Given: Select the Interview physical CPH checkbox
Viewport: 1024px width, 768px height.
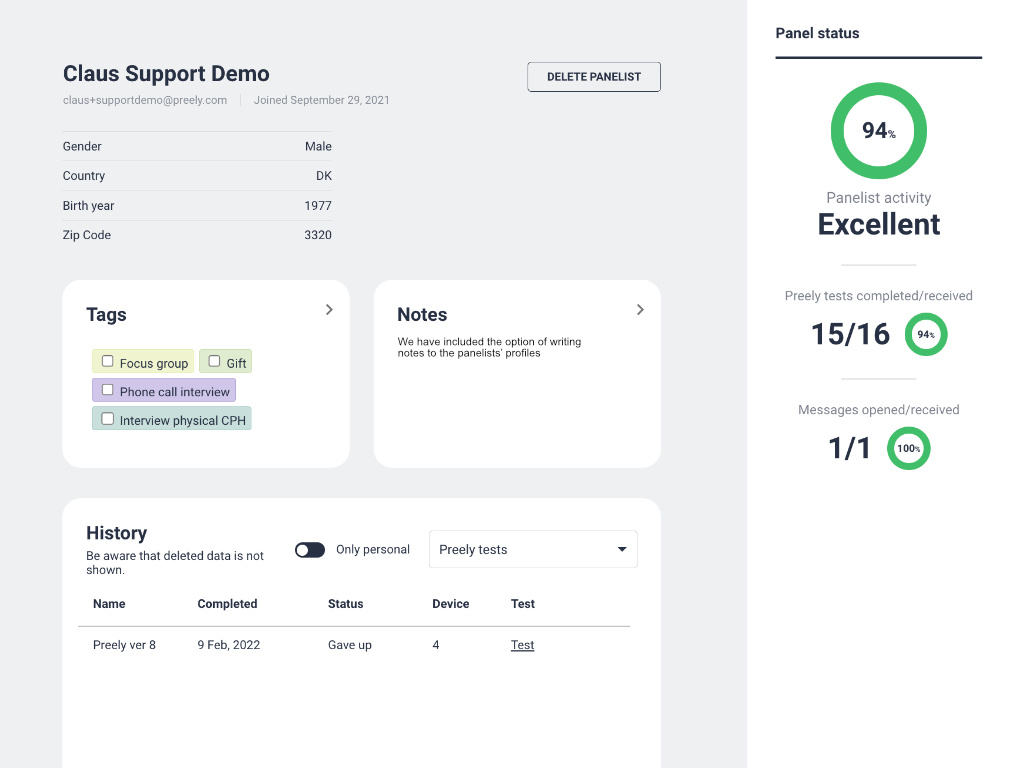Looking at the screenshot, I should coord(108,419).
